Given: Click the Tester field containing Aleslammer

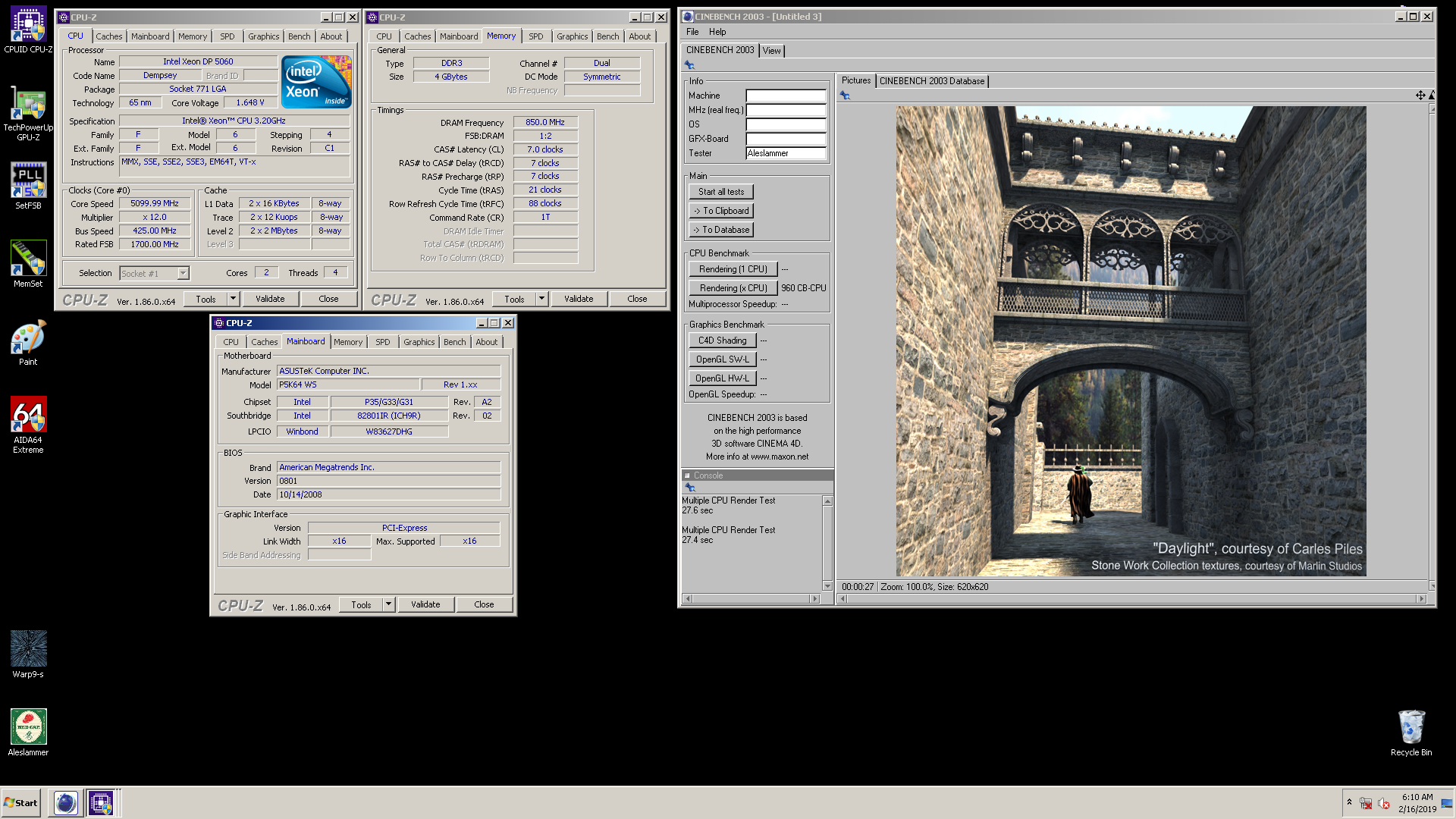Looking at the screenshot, I should point(786,153).
